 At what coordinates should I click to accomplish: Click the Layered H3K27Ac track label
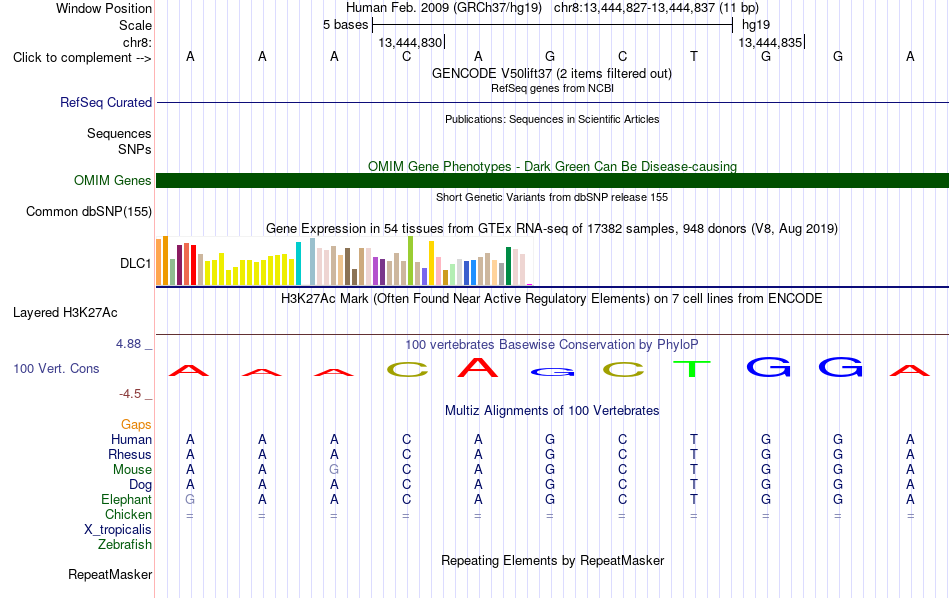click(x=65, y=313)
